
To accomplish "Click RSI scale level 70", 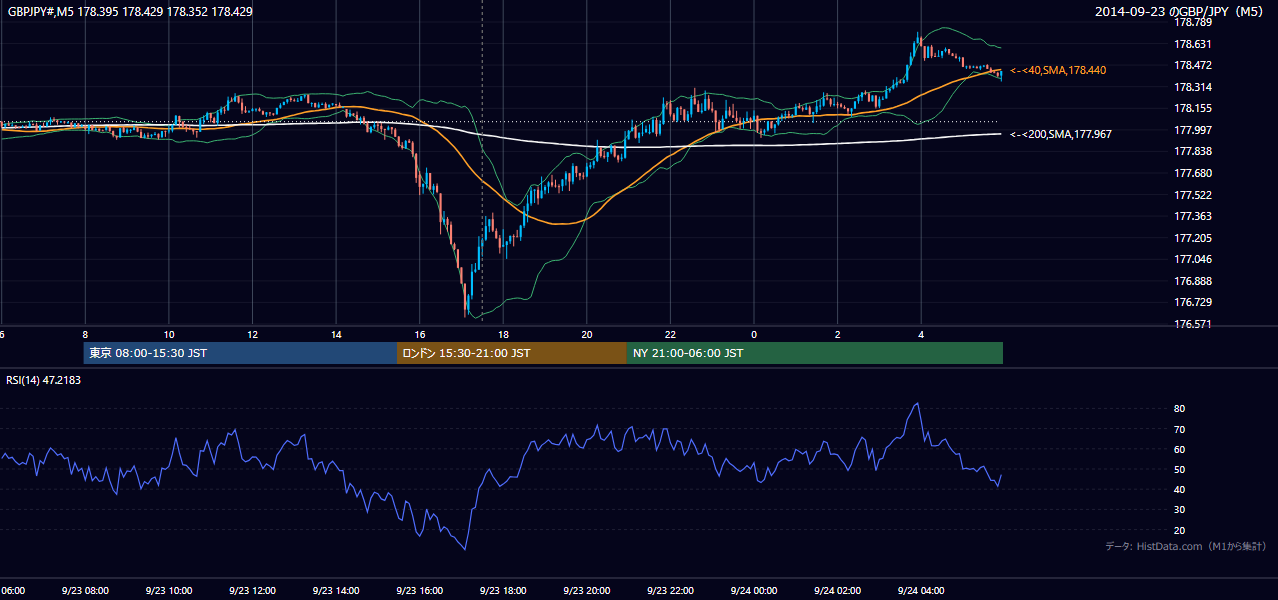I will click(x=1180, y=430).
